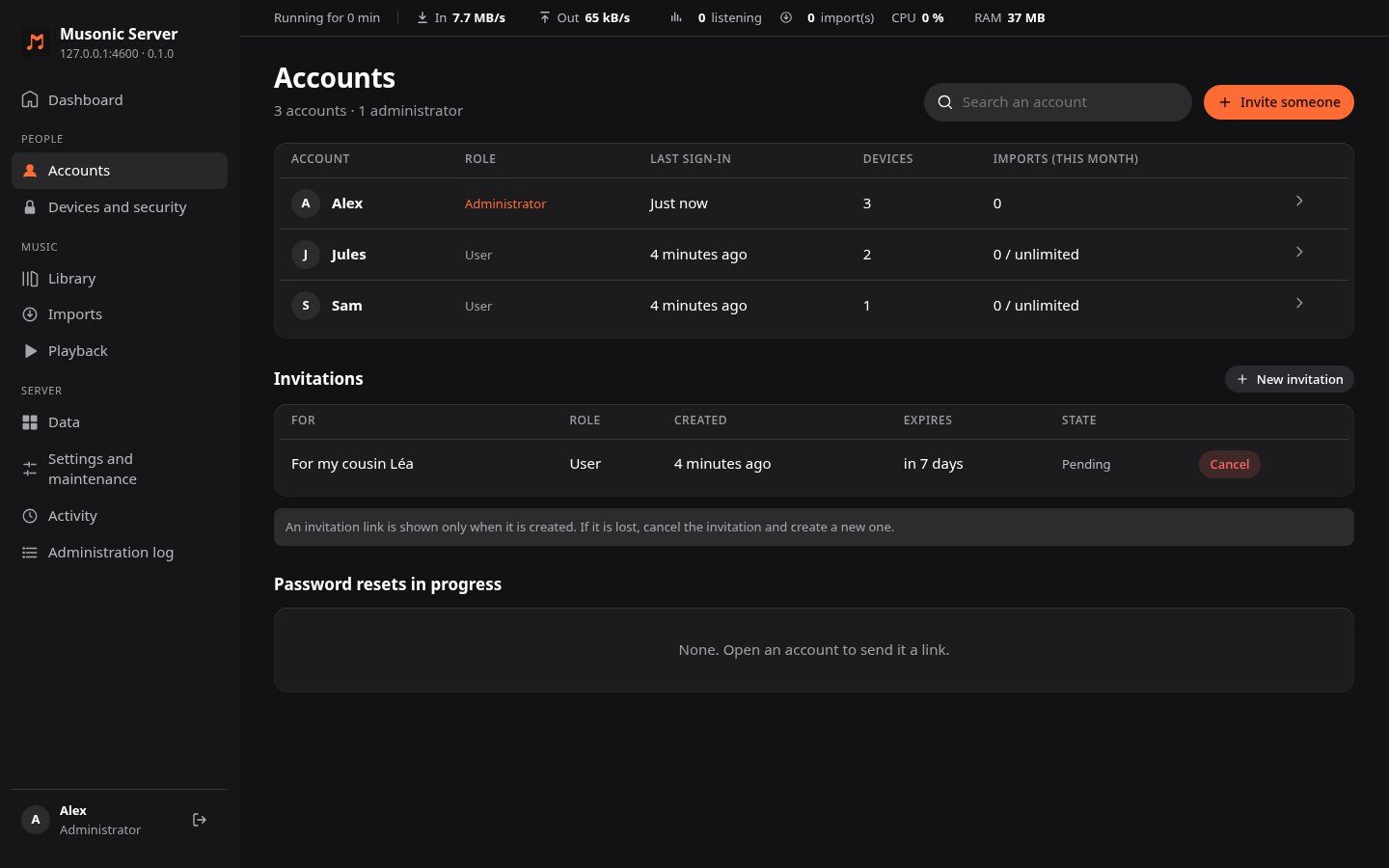Click the 'S' avatar for Sam
This screenshot has width=1389, height=868.
pyautogui.click(x=306, y=306)
